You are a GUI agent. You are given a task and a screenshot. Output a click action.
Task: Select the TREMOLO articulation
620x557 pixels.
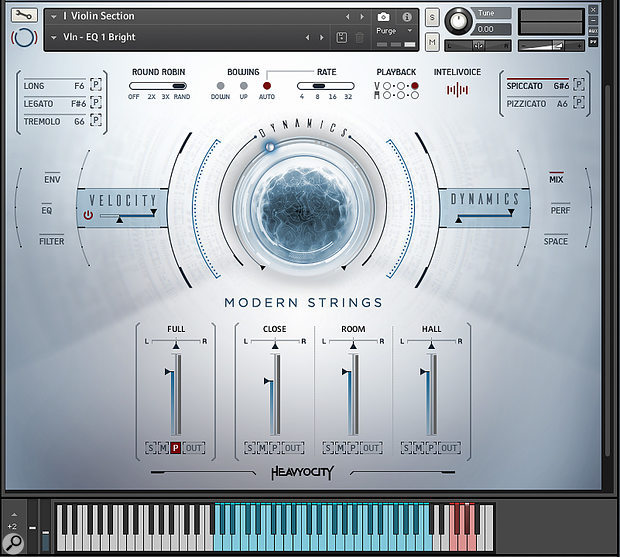point(54,121)
